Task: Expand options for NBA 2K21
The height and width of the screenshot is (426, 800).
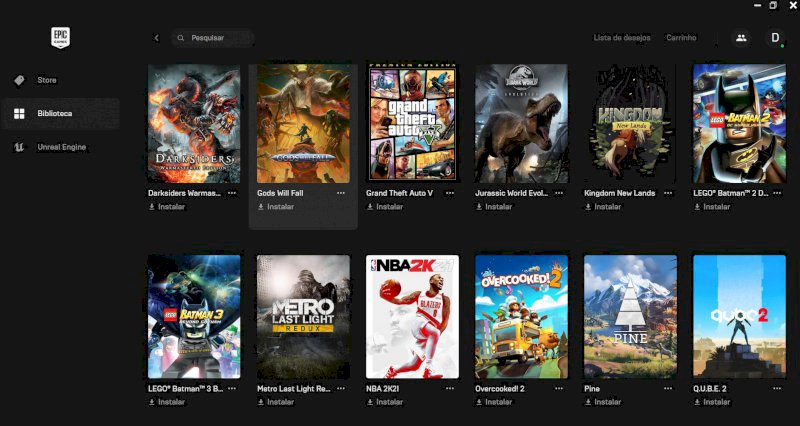Action: click(x=449, y=388)
